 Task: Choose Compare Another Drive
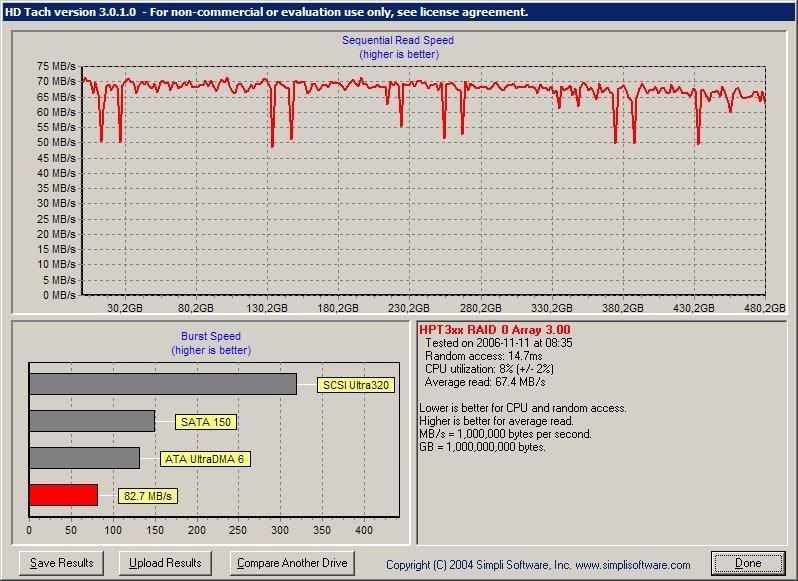(292, 563)
